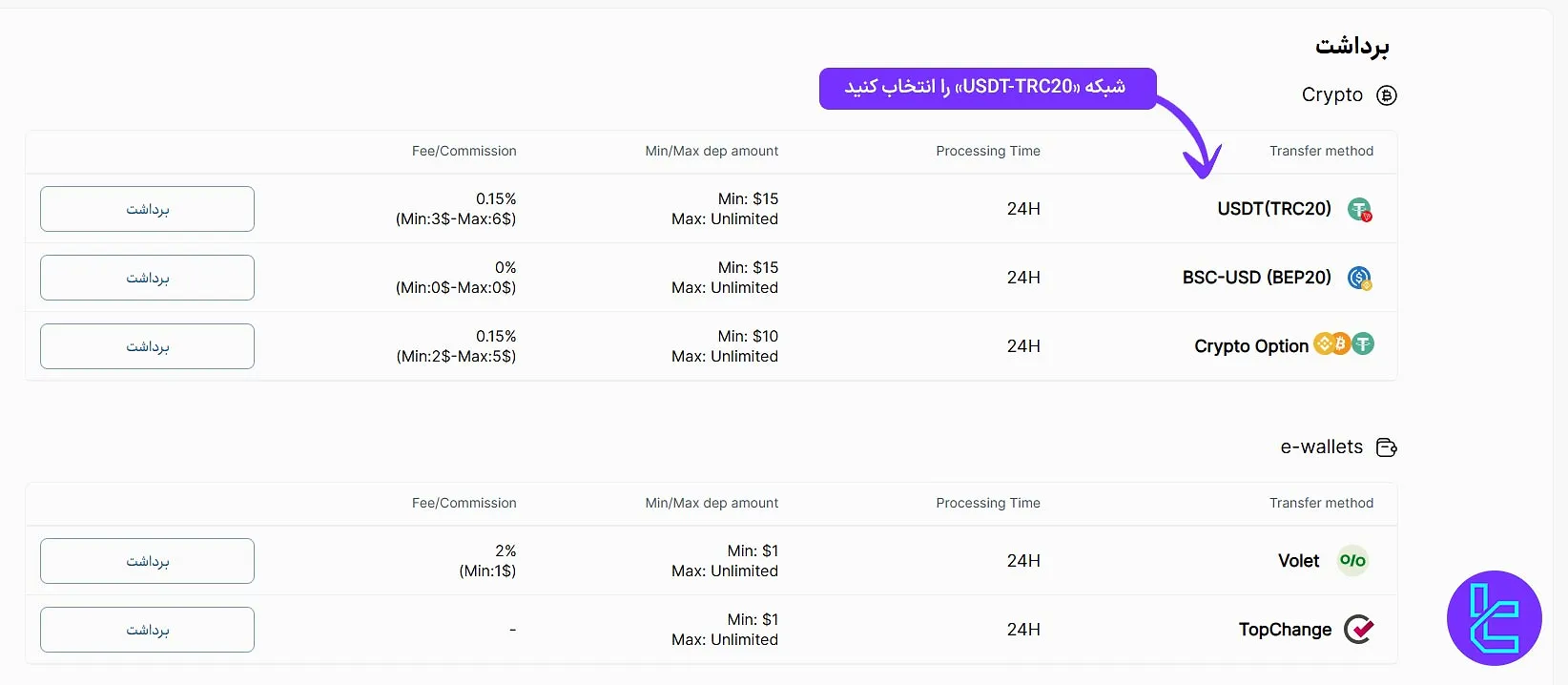The width and height of the screenshot is (1568, 685).
Task: Click the Tether USDT(TRC20) coin icon
Action: 1359,209
